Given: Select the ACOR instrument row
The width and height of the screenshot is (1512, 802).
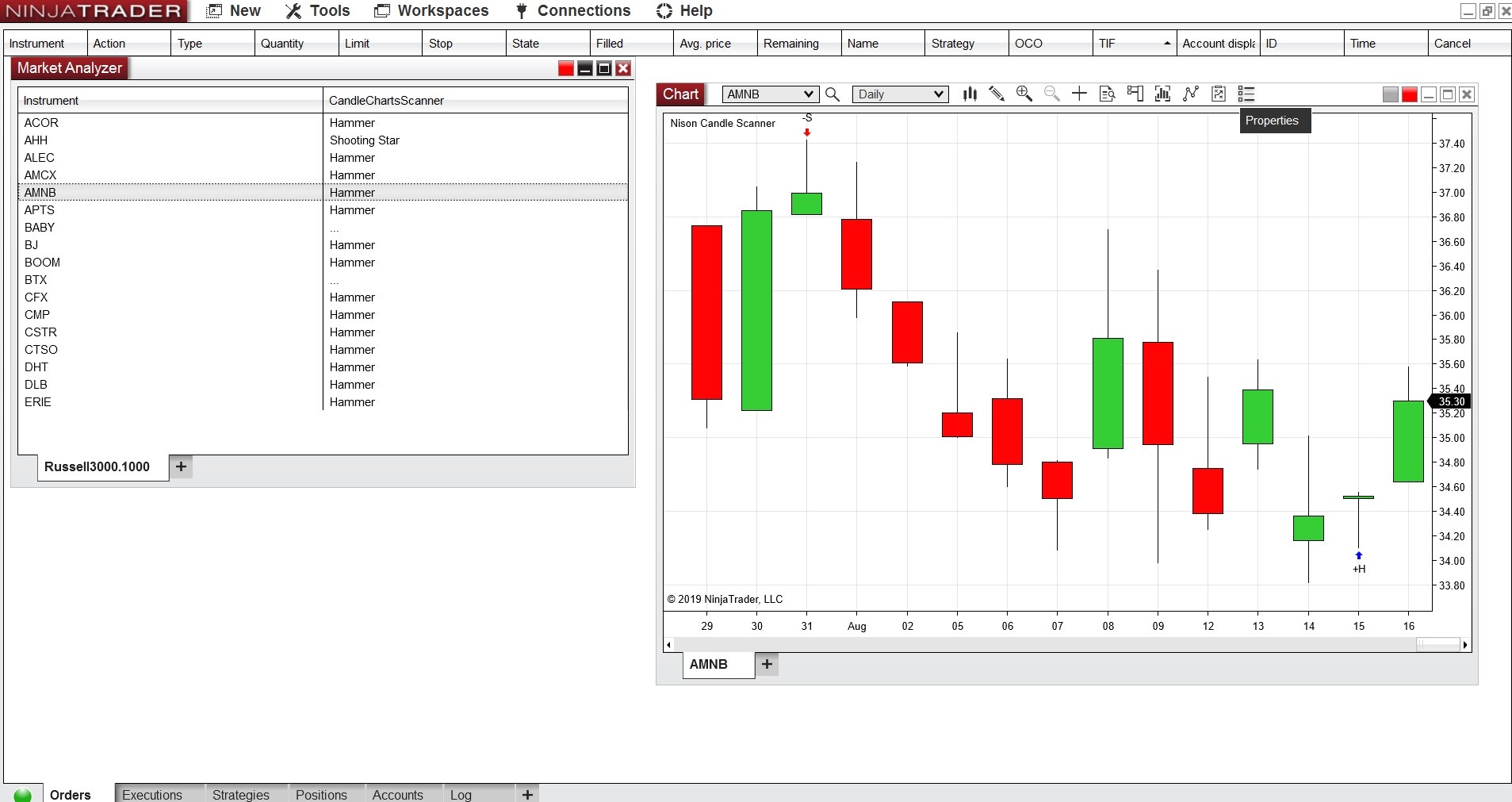Looking at the screenshot, I should (323, 123).
